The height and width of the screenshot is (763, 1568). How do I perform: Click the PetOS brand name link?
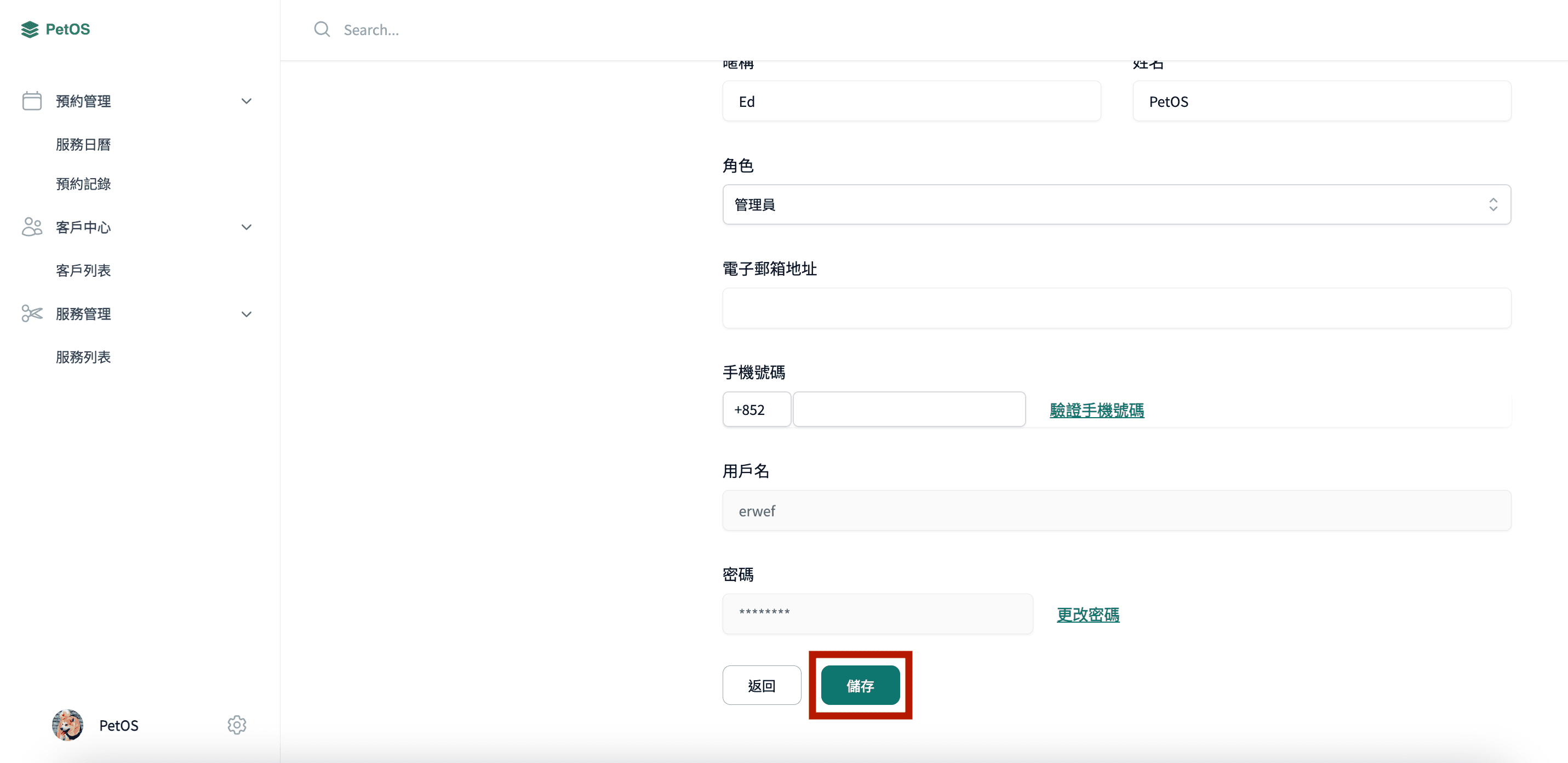coord(67,29)
